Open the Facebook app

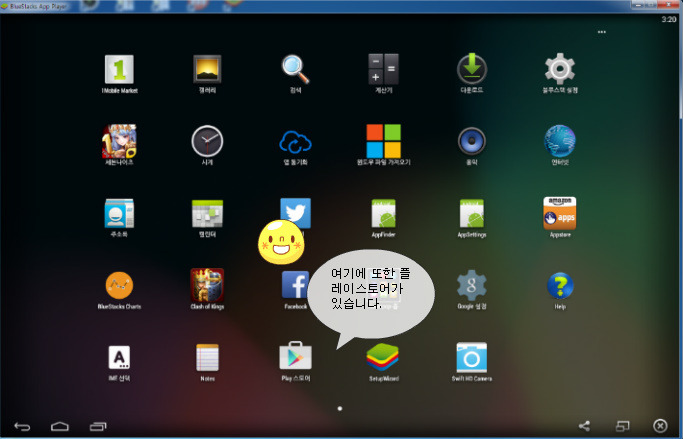coord(295,285)
